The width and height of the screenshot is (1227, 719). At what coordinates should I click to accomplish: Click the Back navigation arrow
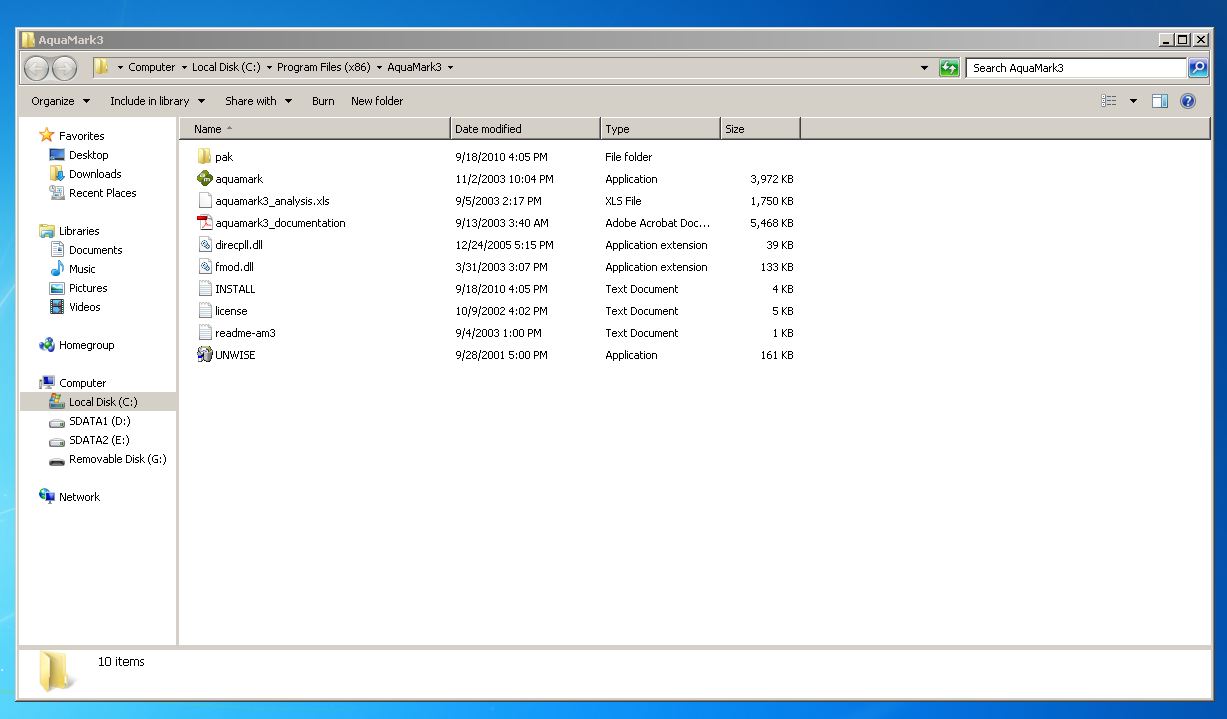(x=37, y=68)
